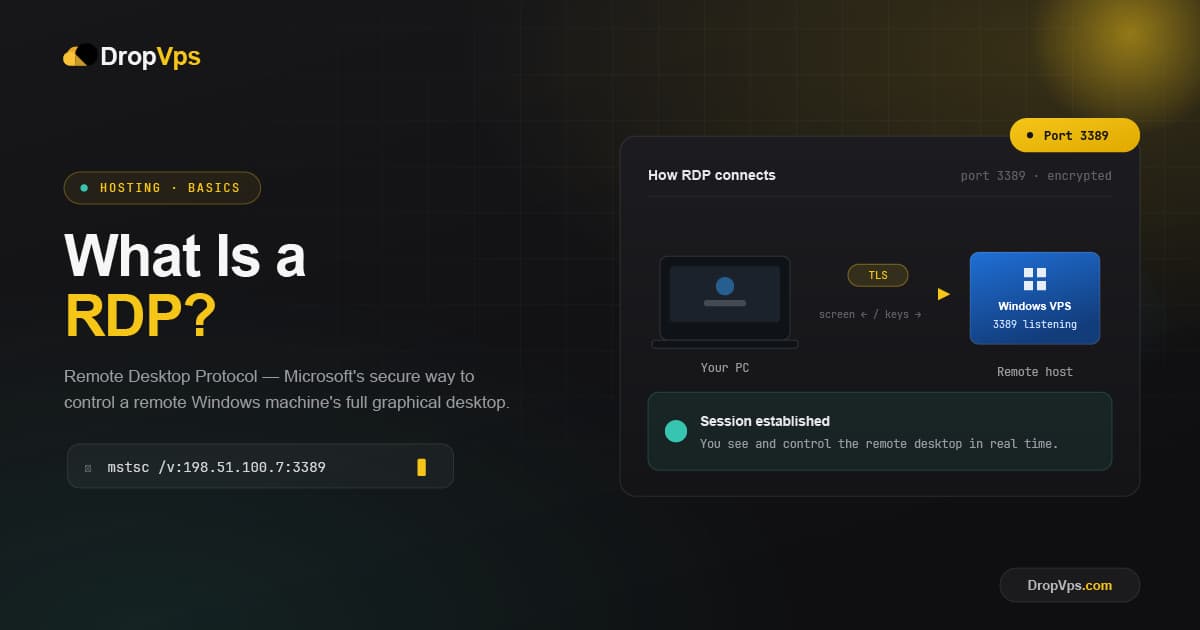The height and width of the screenshot is (630, 1200).
Task: Click the yellow Port 3389 badge
Action: [1074, 135]
